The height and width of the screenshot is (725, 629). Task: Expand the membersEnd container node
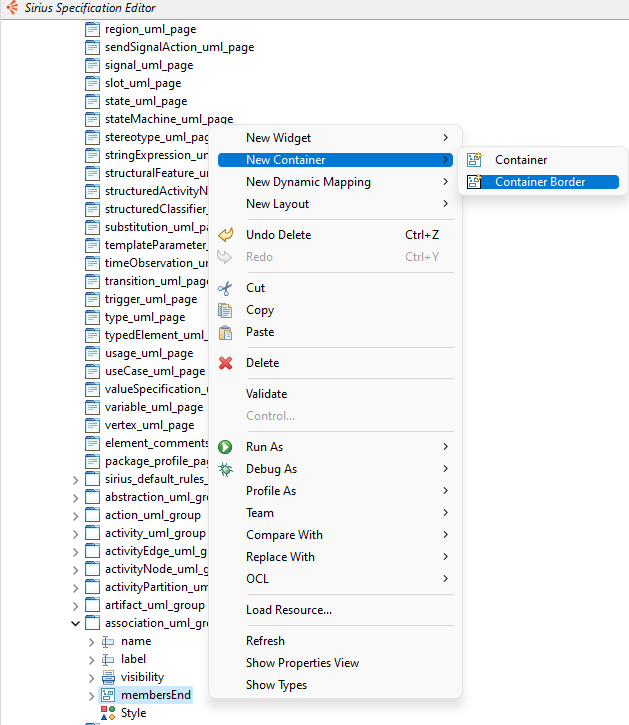click(x=91, y=696)
